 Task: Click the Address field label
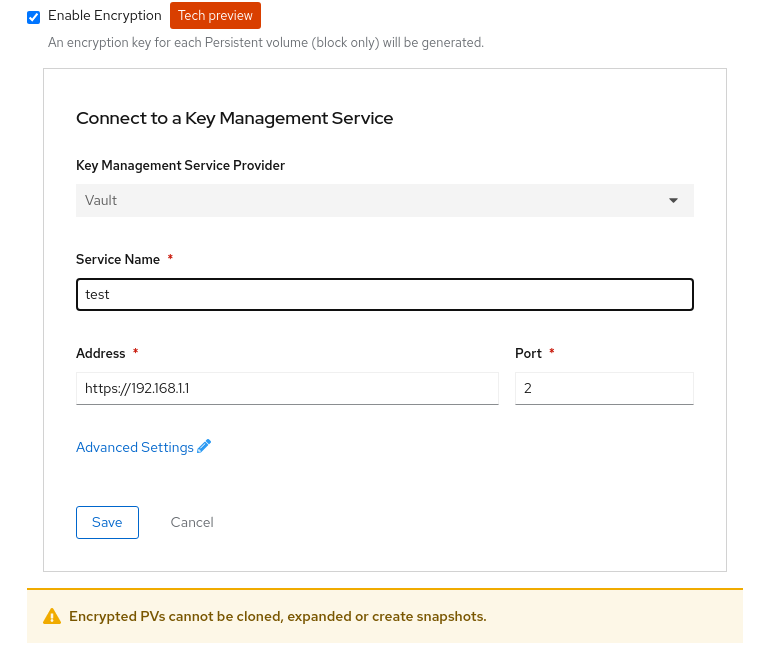[x=101, y=353]
